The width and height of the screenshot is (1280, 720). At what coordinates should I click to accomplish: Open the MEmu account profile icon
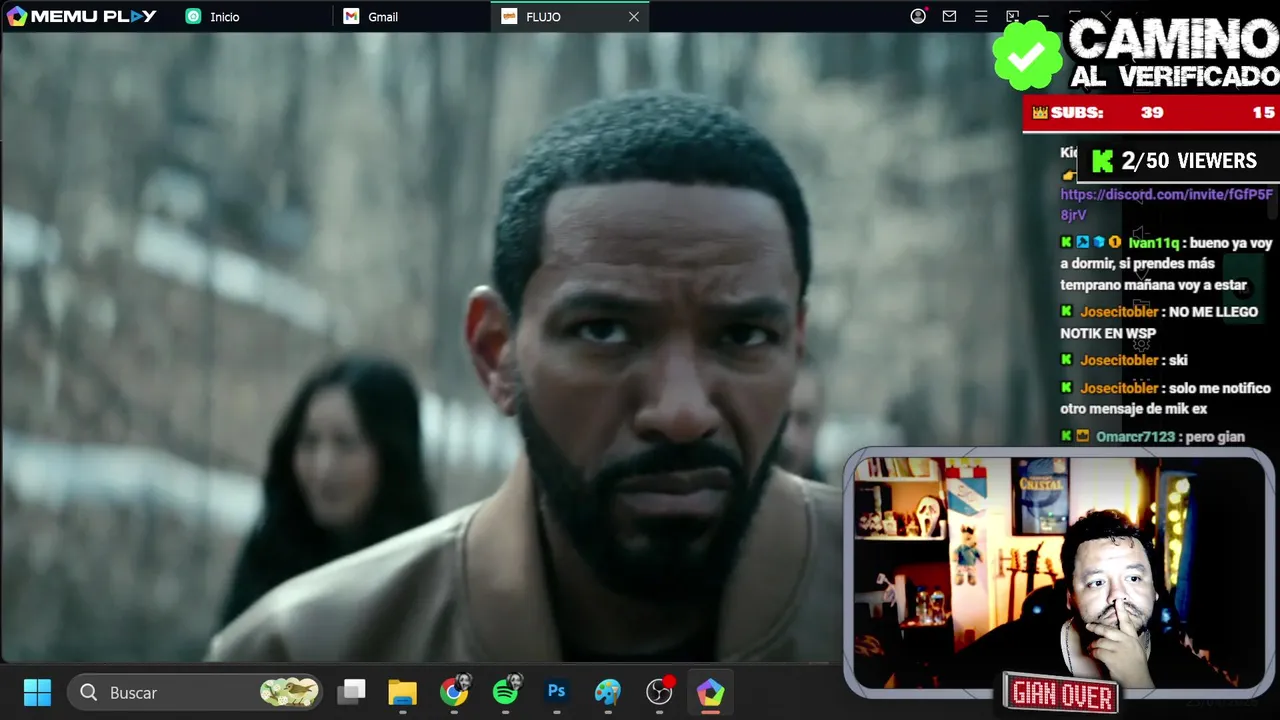(x=918, y=16)
